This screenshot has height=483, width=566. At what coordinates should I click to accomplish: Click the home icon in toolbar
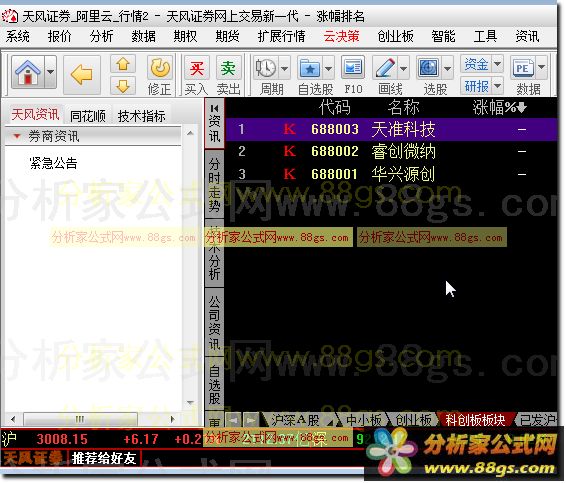point(28,72)
